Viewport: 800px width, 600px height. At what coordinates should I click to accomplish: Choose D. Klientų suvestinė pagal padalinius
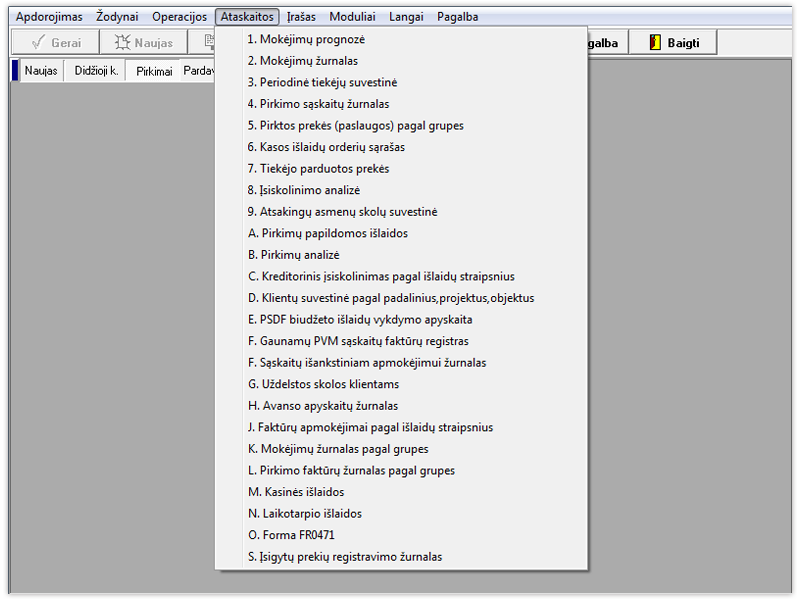tap(401, 298)
